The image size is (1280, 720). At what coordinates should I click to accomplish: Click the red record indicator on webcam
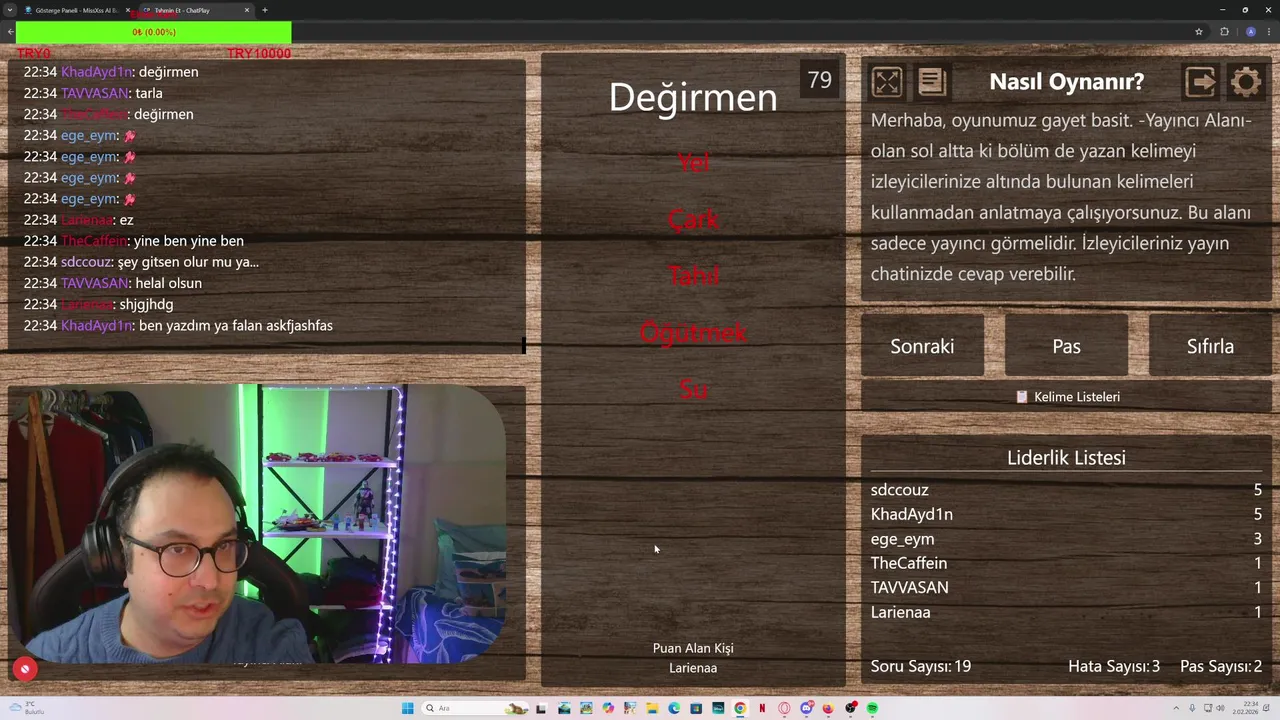tap(25, 669)
